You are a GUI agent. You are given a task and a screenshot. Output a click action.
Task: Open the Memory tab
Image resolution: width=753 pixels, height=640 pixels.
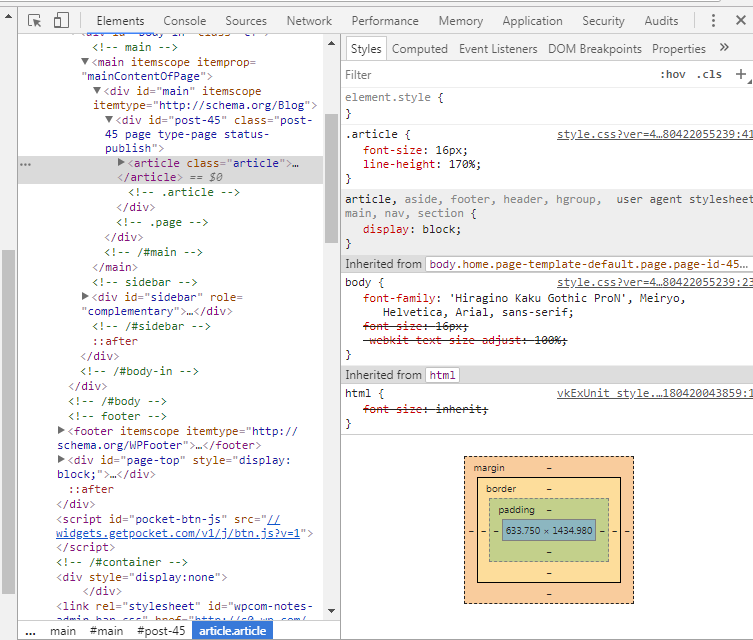pos(461,21)
